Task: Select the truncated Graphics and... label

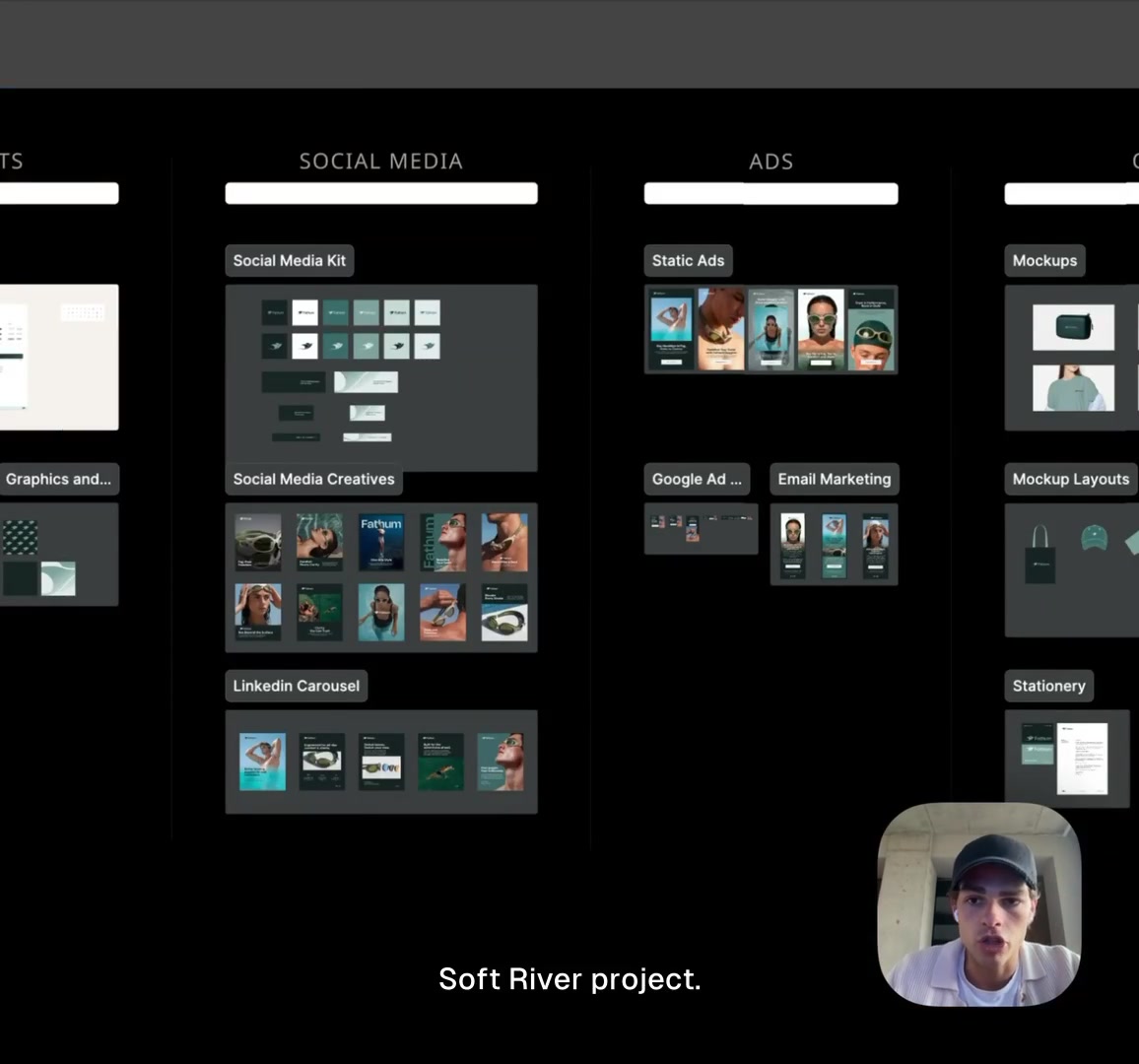Action: (58, 480)
